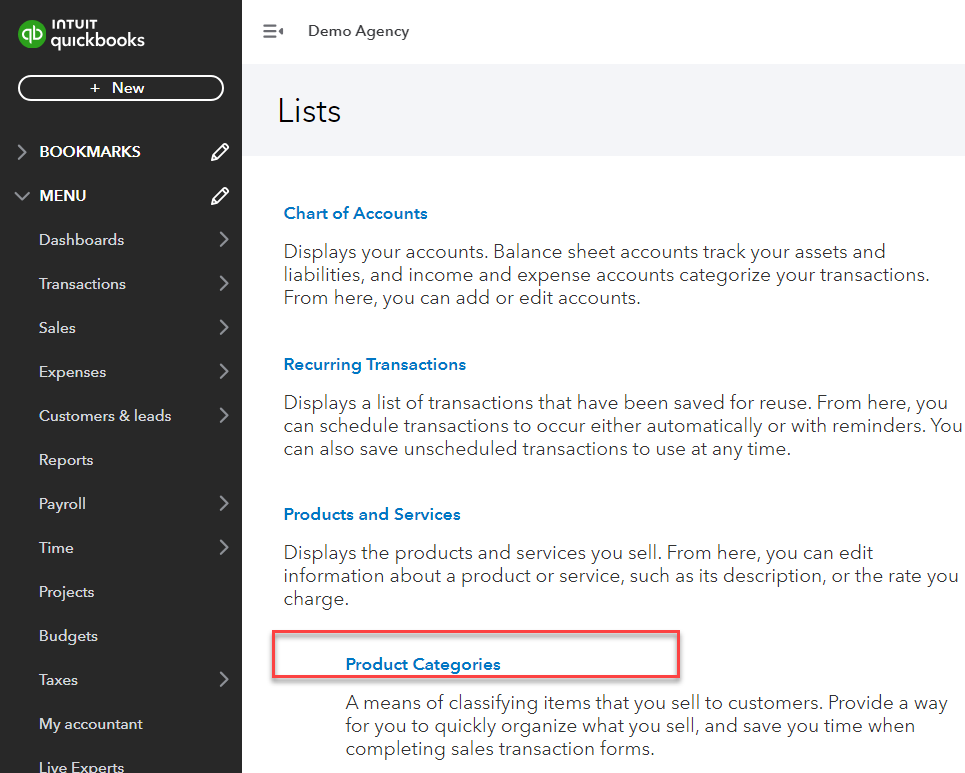The width and height of the screenshot is (965, 773).
Task: Open Chart of Accounts
Action: pos(355,213)
